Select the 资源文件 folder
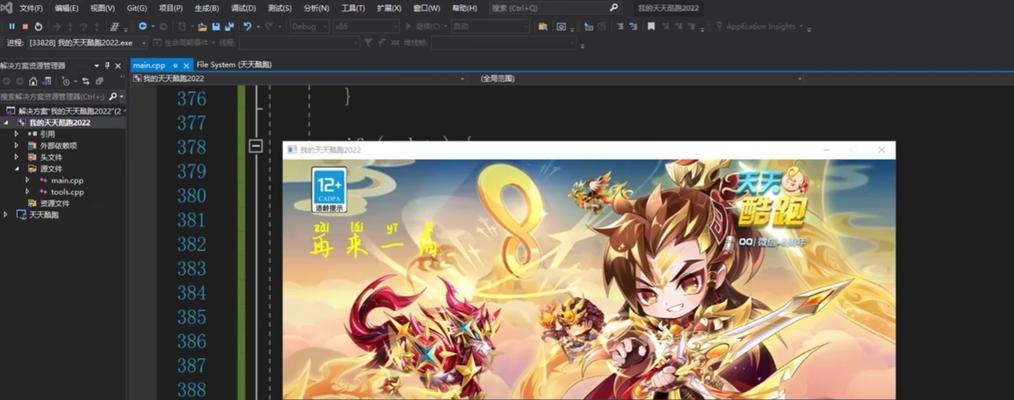 coord(54,203)
